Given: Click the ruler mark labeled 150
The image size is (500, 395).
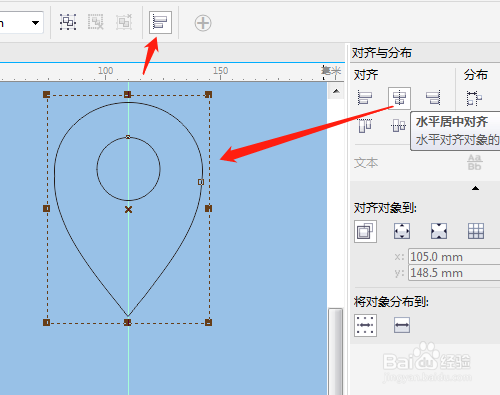Looking at the screenshot, I should 221,71.
